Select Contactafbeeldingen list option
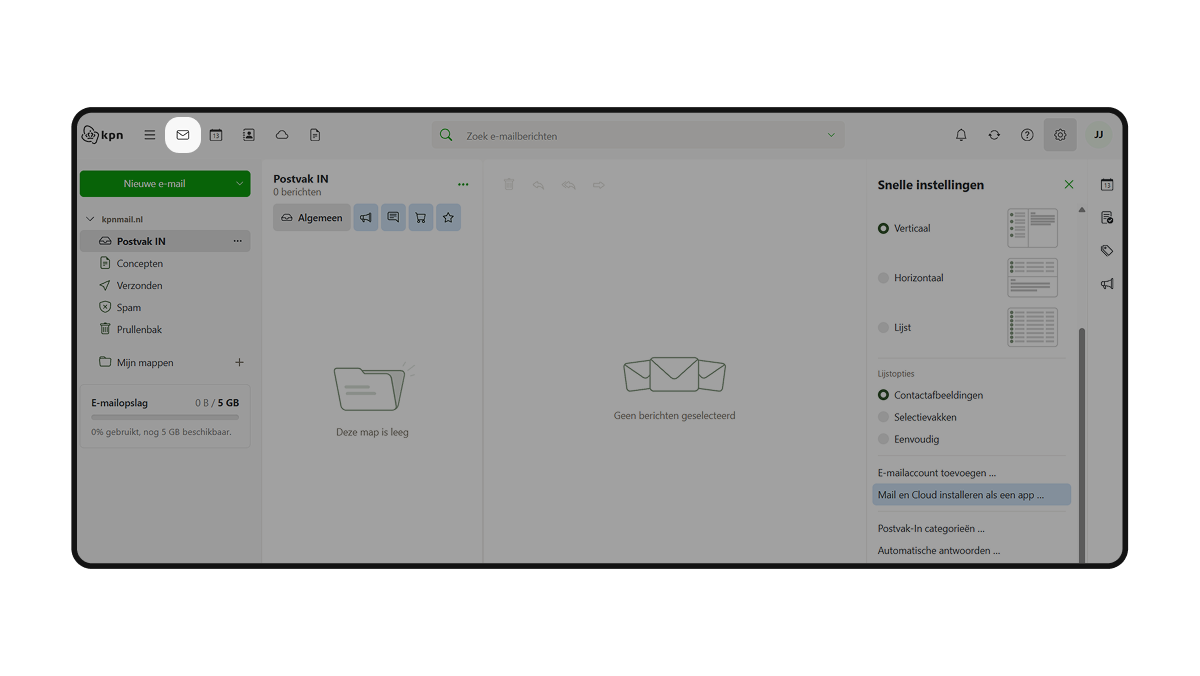1200x676 pixels. (x=883, y=395)
